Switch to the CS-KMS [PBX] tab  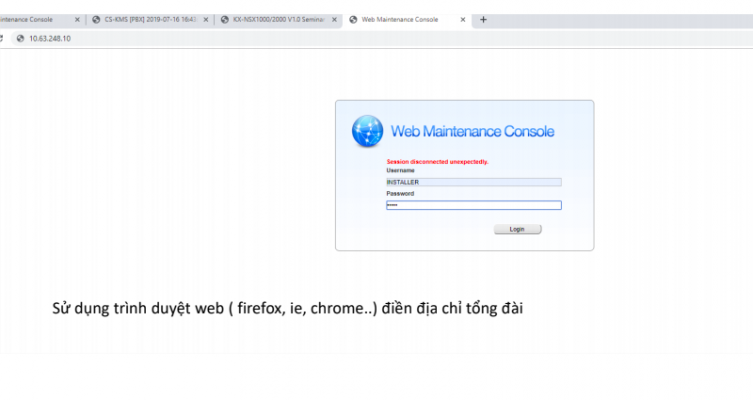[150, 19]
